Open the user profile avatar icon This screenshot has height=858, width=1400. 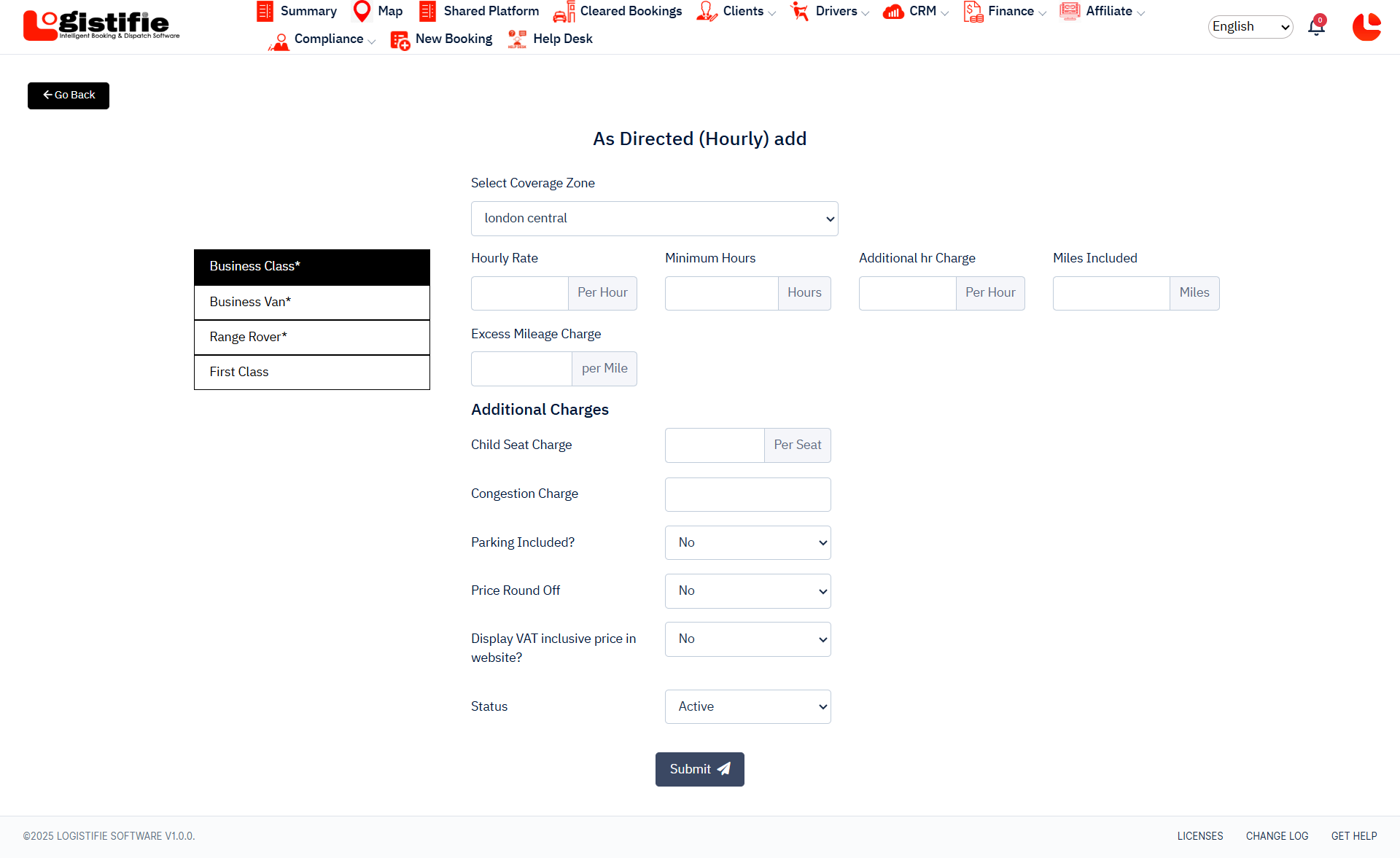(1366, 27)
